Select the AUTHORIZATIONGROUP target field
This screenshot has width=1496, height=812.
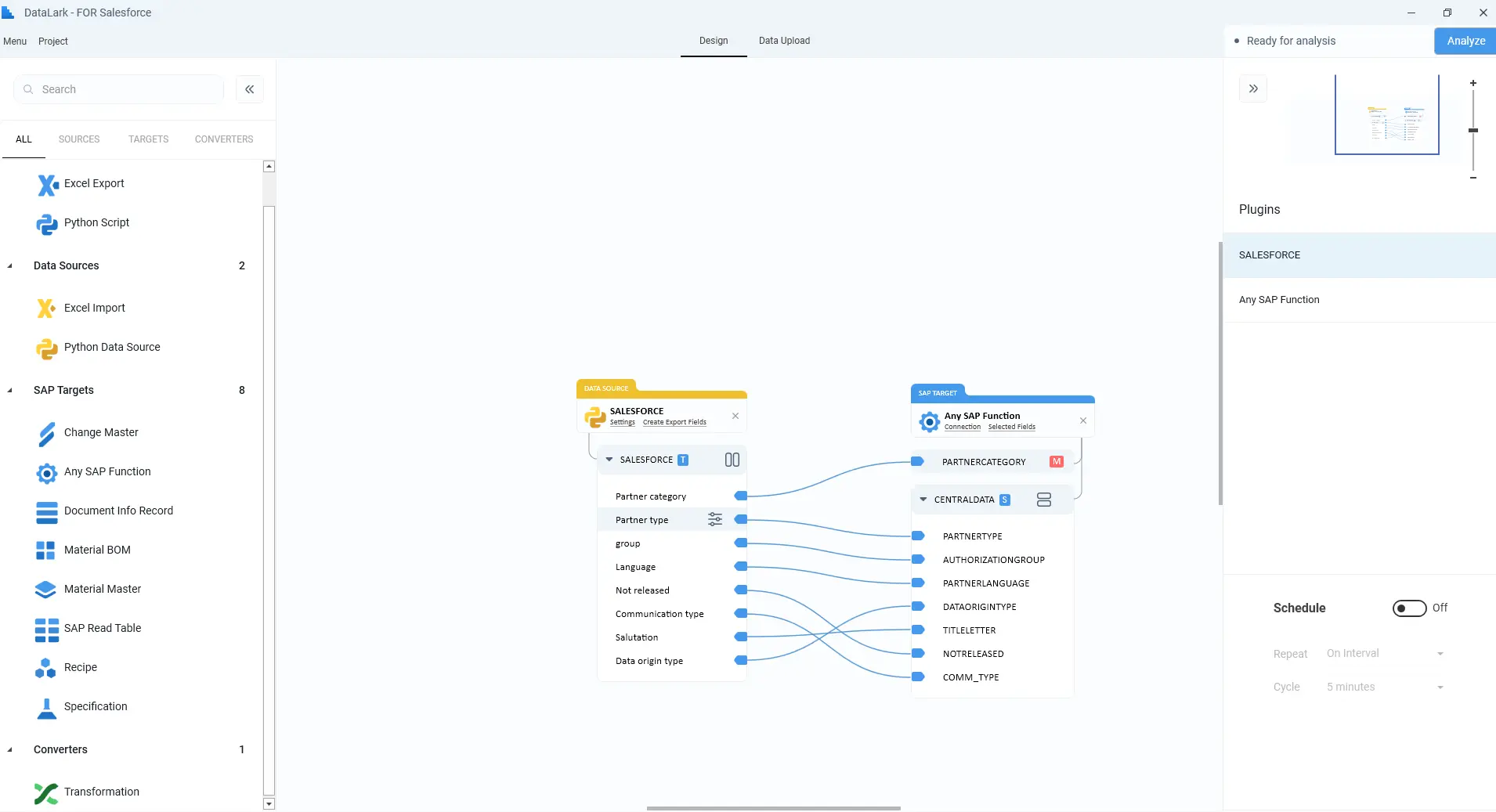[992, 560]
